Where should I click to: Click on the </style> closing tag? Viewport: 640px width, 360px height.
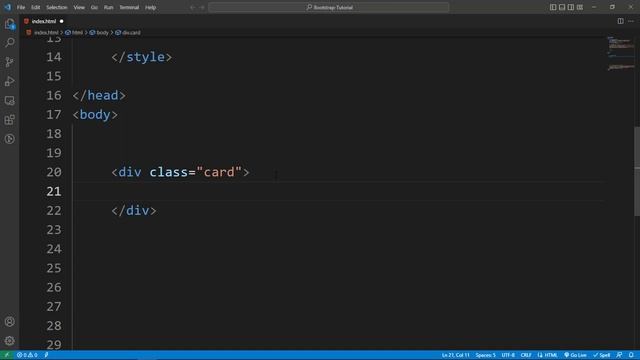(x=142, y=57)
